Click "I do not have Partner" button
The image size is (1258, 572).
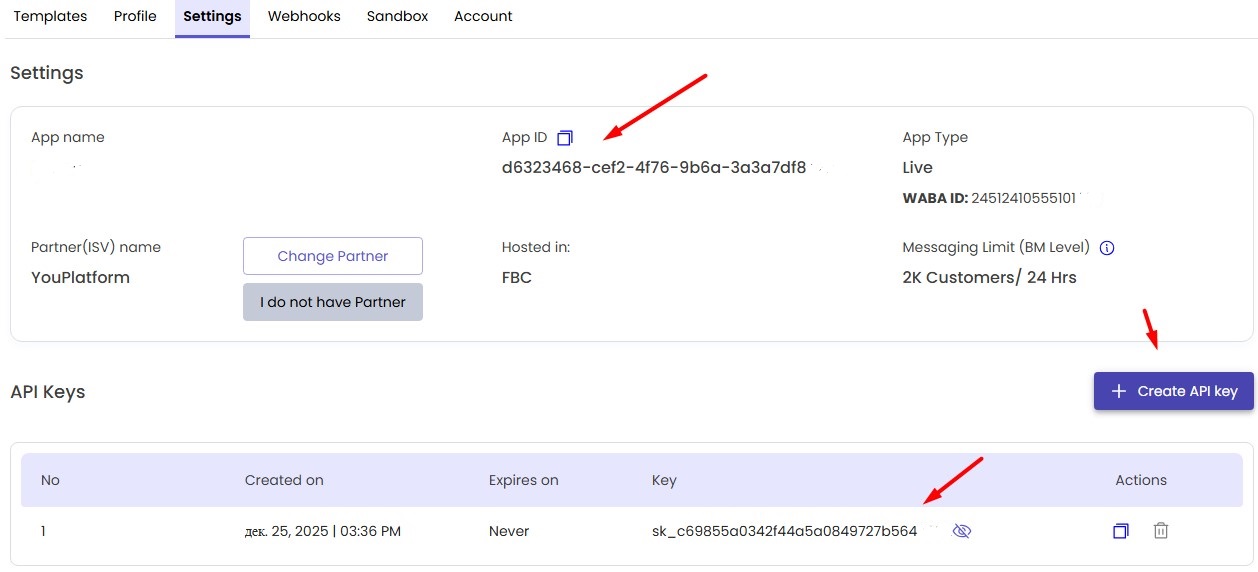pos(333,302)
